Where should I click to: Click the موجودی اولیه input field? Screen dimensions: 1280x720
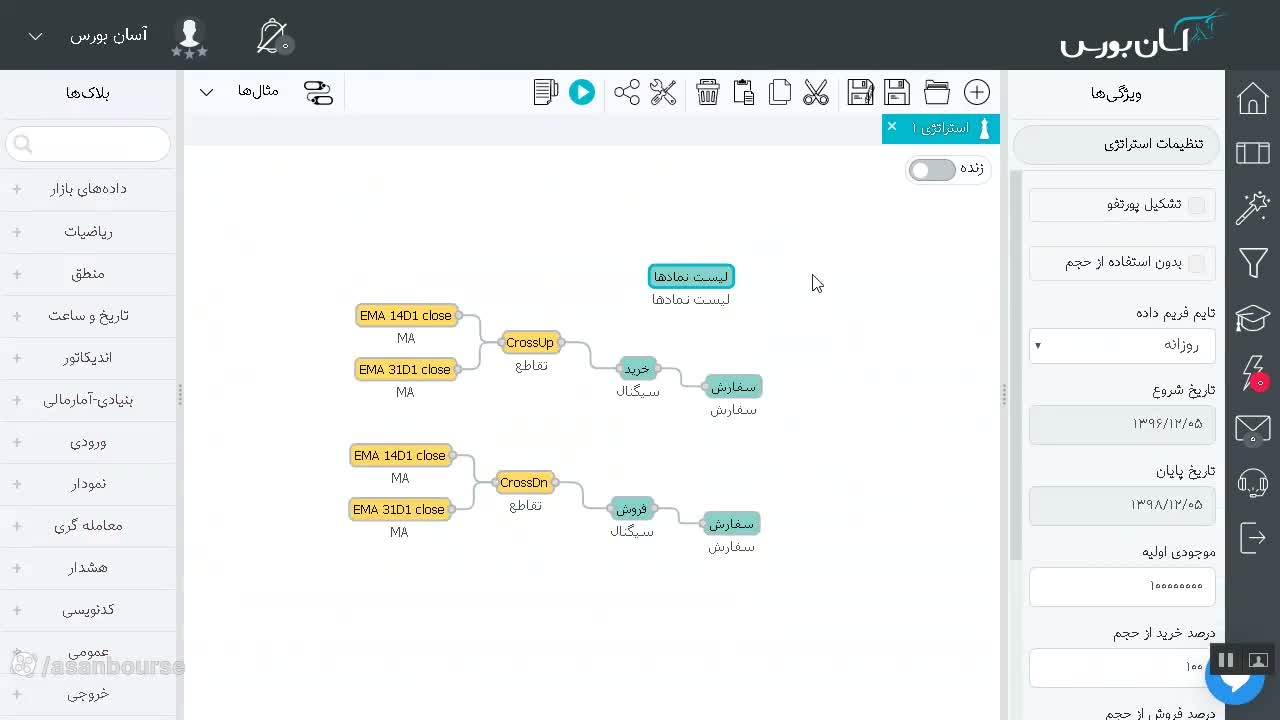[1122, 586]
